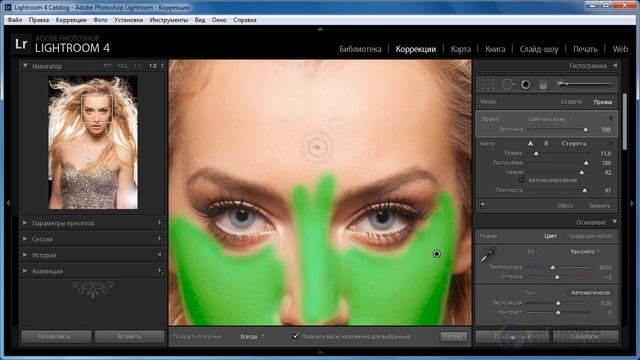This screenshot has height=360, width=640.
Task: Open the Справка menu
Action: coord(245,20)
